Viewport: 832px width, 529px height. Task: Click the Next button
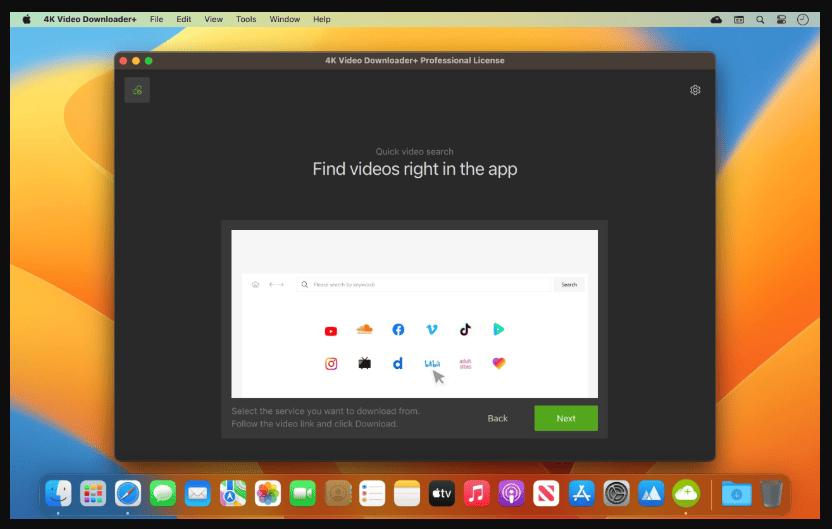pyautogui.click(x=566, y=418)
